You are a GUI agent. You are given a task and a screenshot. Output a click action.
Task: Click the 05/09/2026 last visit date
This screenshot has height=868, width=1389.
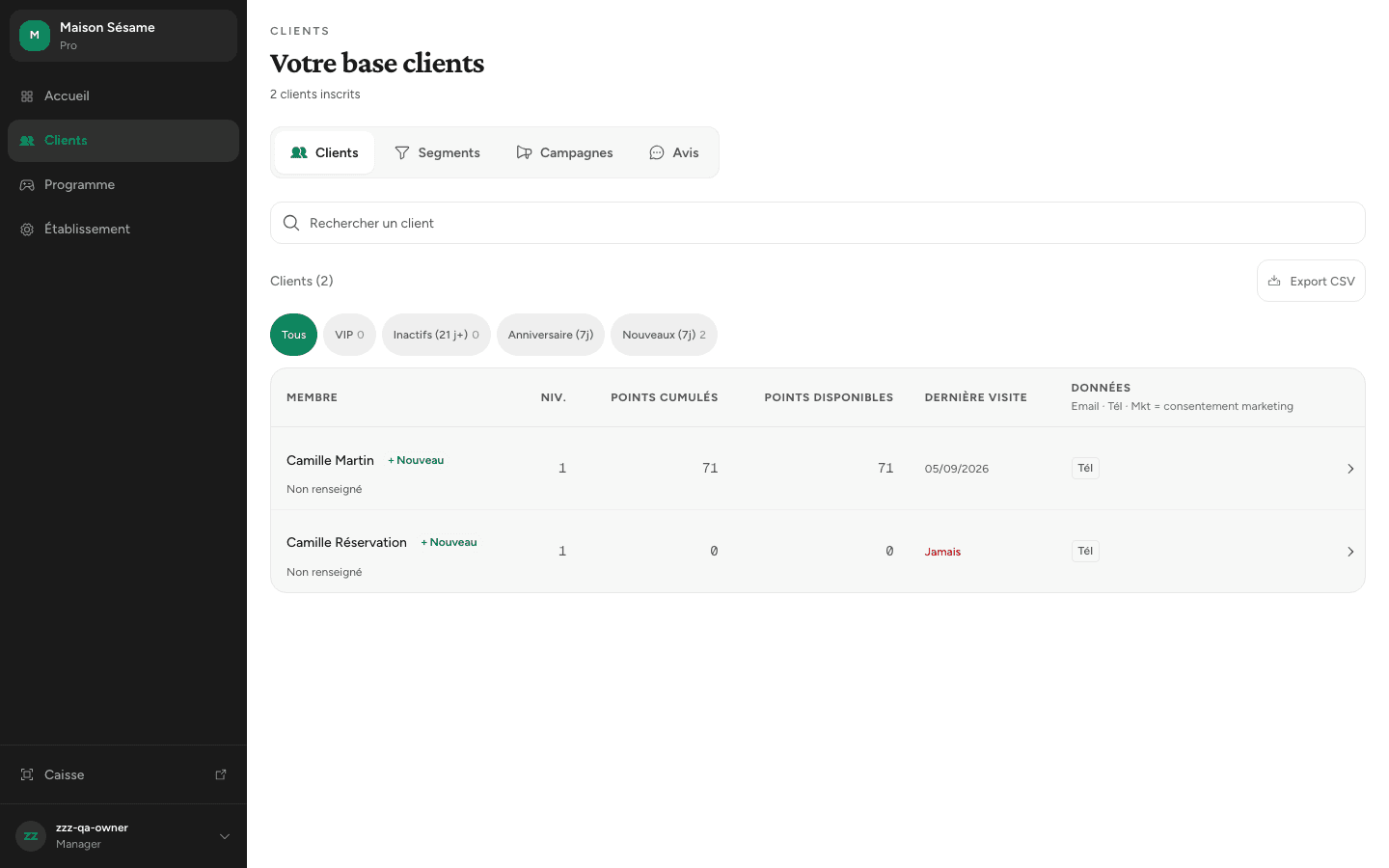[x=957, y=469]
